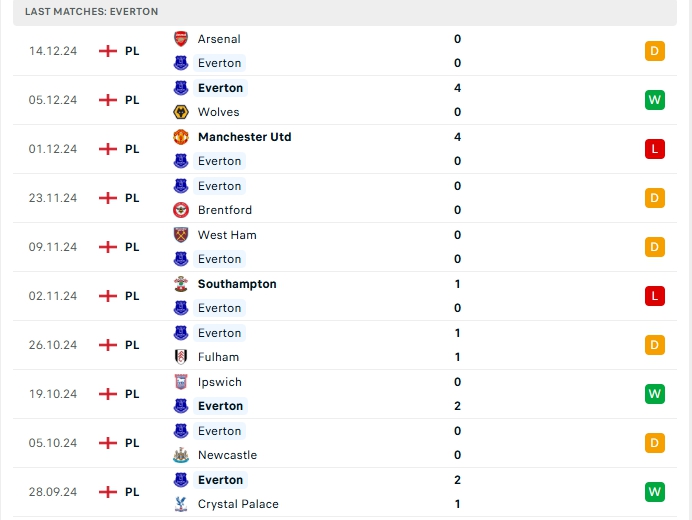Select the 26.10.24 match date
Viewport: 692px width, 520px height.
[x=53, y=345]
